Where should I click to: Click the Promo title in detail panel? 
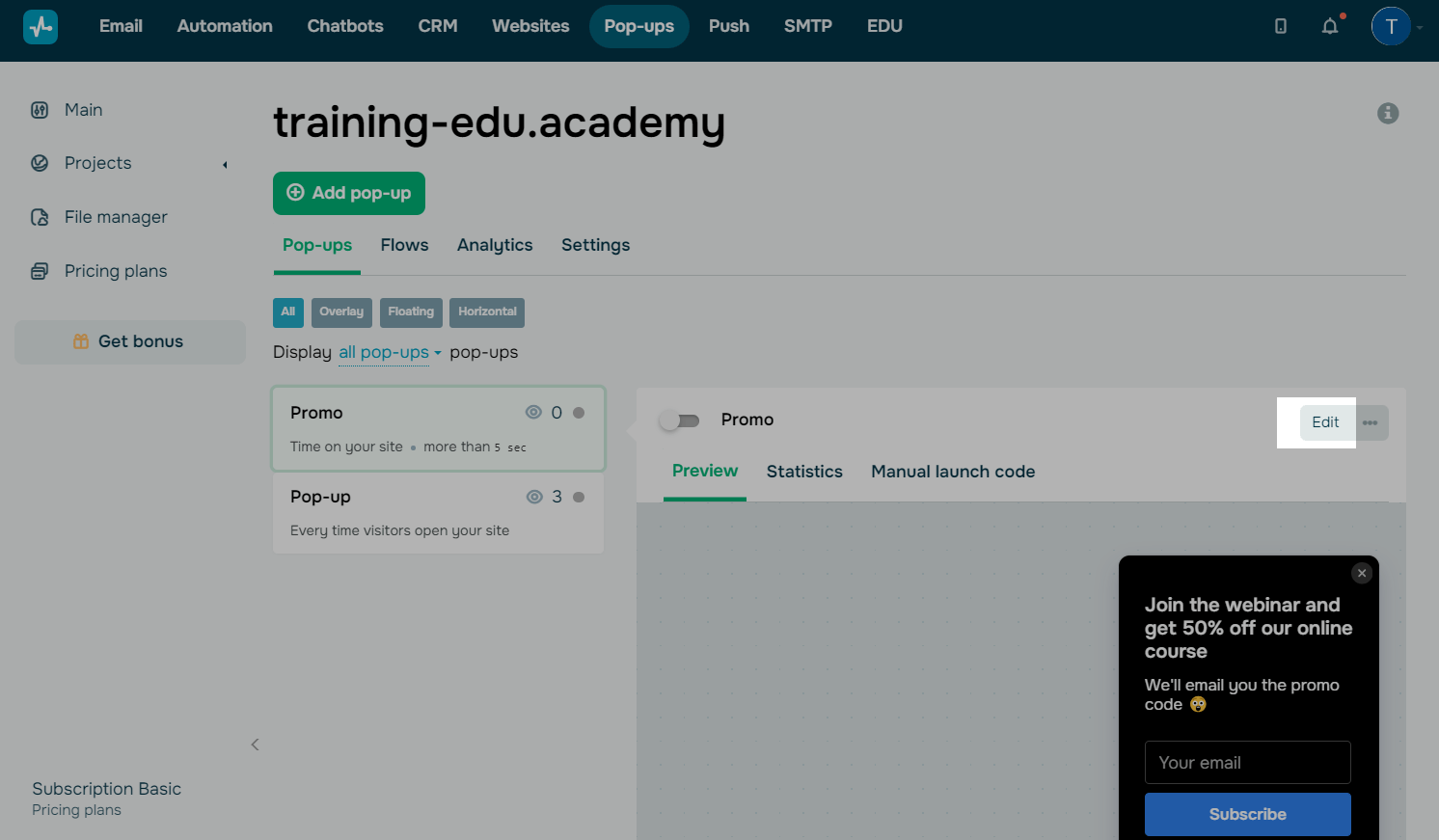coord(747,420)
